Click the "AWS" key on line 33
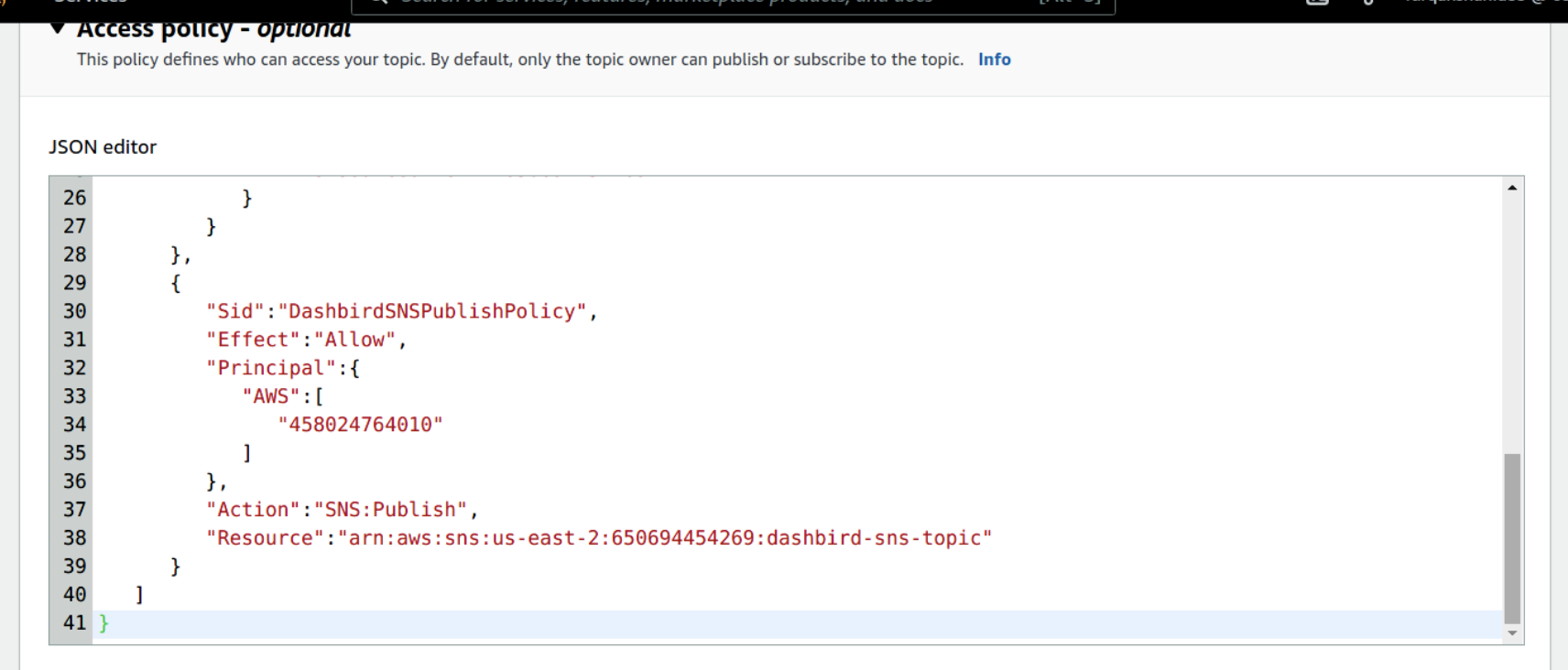 tap(271, 397)
